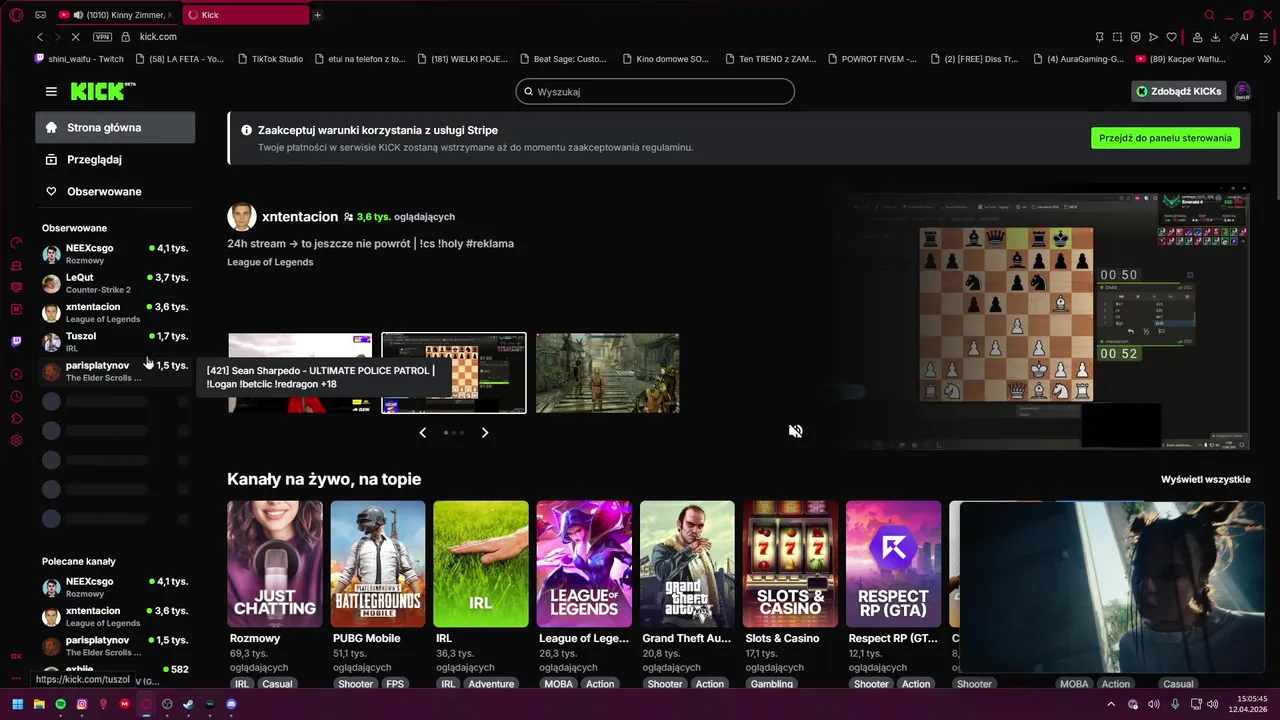Viewport: 1280px width, 720px height.
Task: Switch to the YouTube Kinny Zimmer tab
Action: 118,15
